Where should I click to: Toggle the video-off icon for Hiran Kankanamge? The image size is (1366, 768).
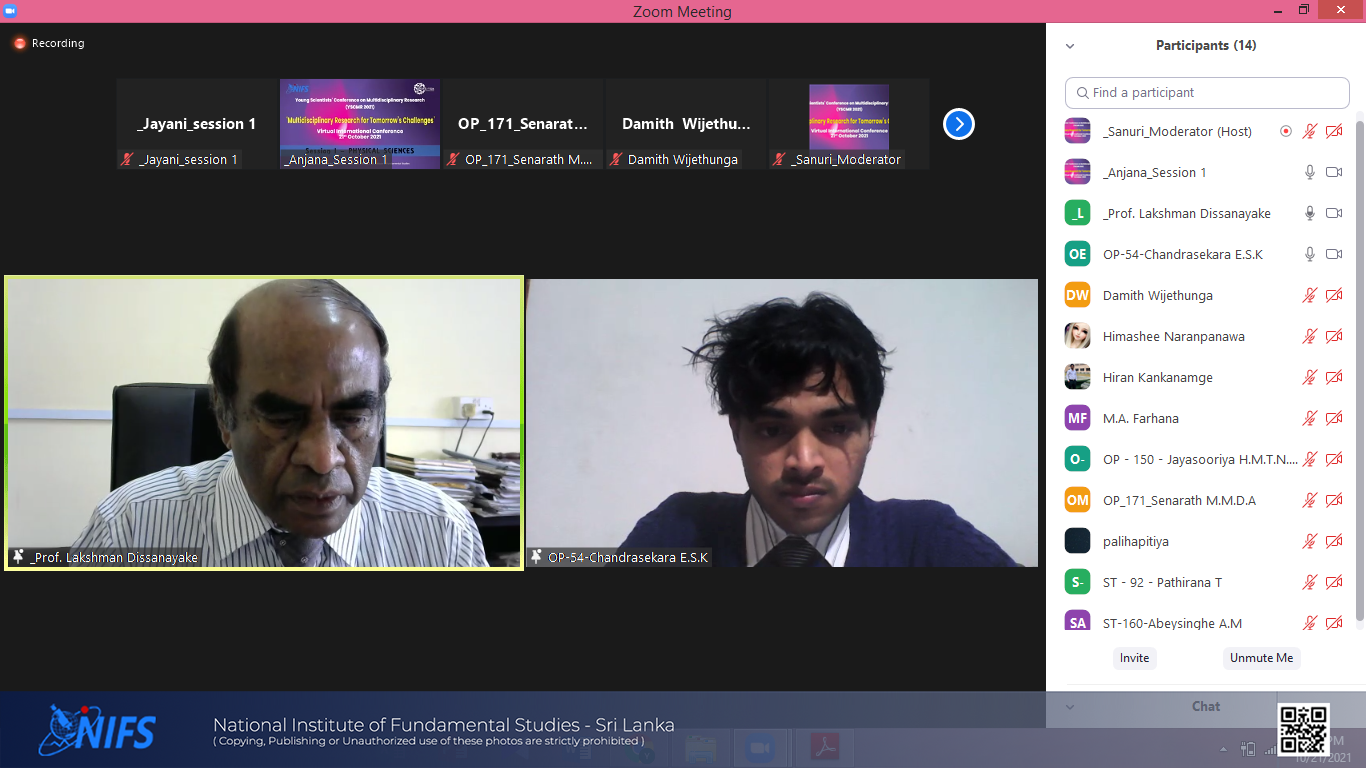pyautogui.click(x=1333, y=377)
